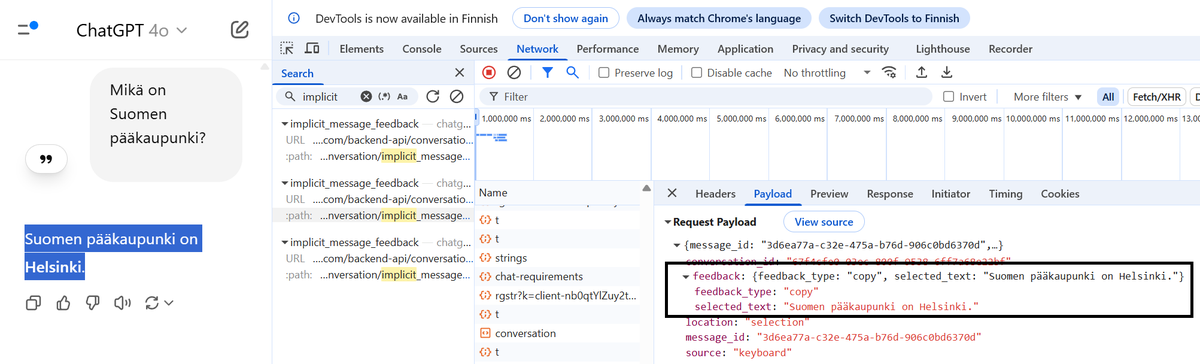Collapse the feedback object in payload
This screenshot has height=364, width=1200.
click(686, 276)
